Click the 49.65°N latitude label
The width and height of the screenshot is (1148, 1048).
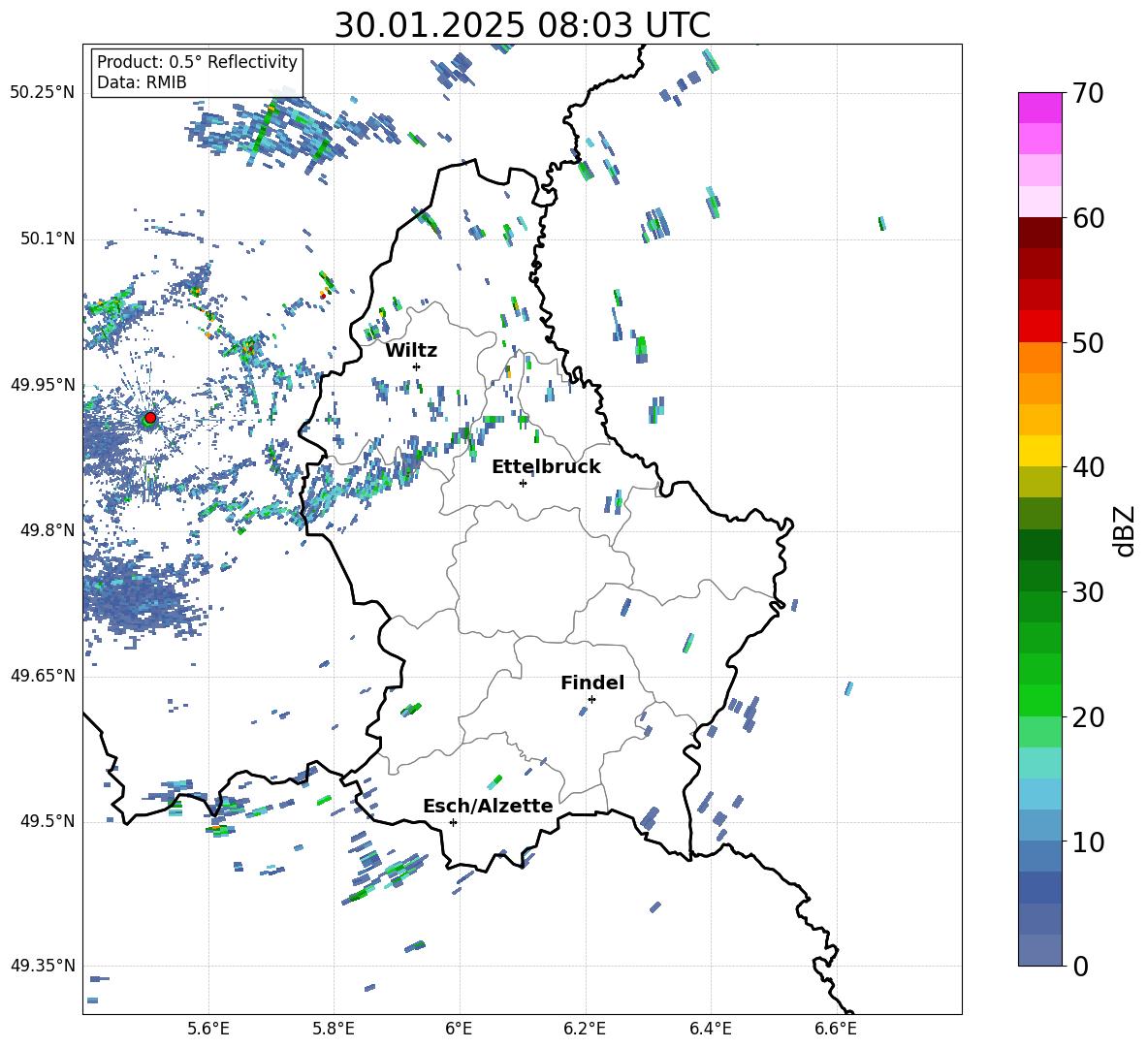pos(43,676)
